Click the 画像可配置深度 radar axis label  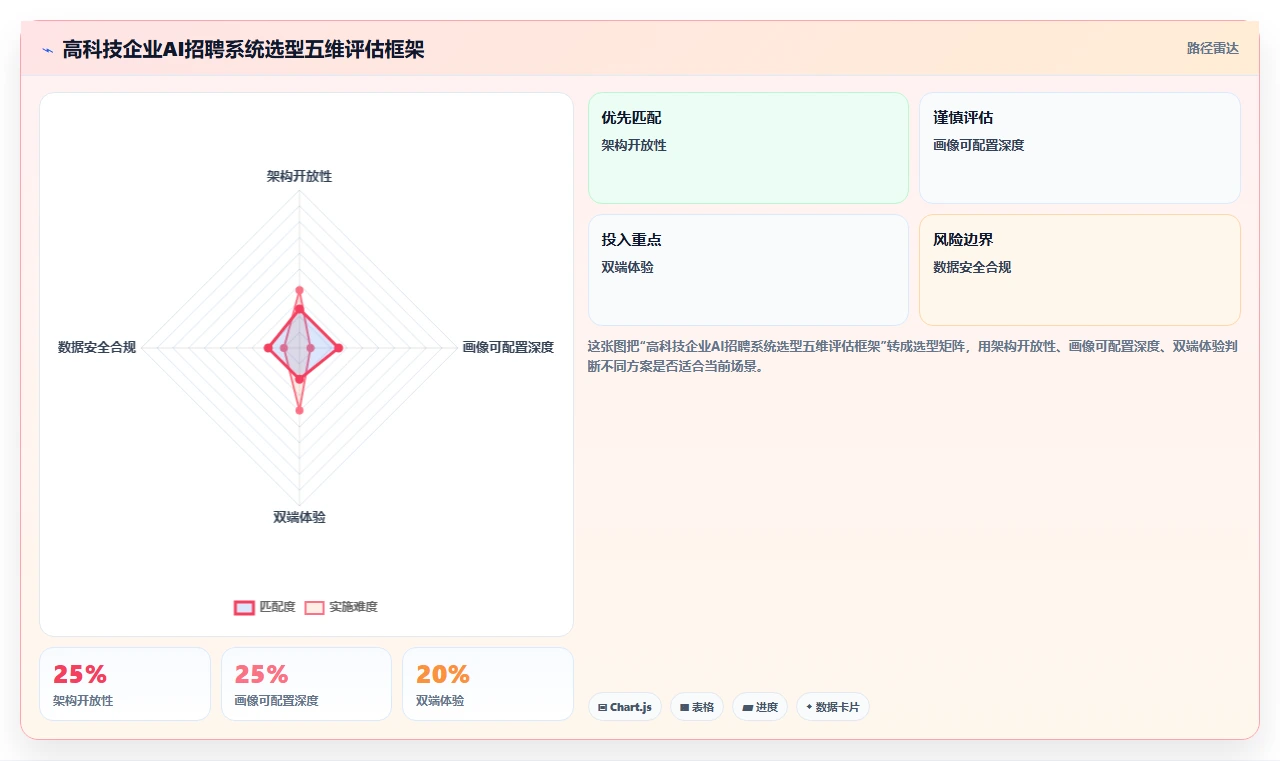point(508,347)
